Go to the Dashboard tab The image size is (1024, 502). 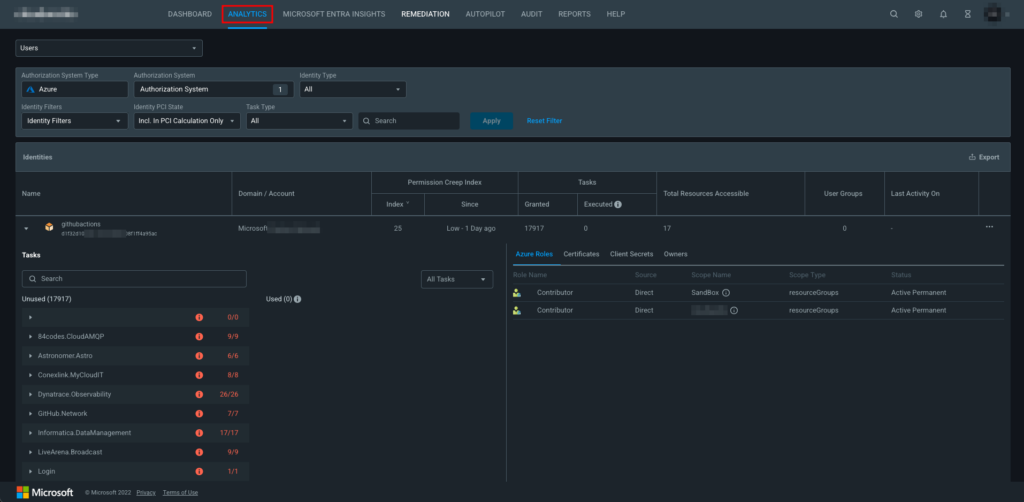tap(189, 14)
